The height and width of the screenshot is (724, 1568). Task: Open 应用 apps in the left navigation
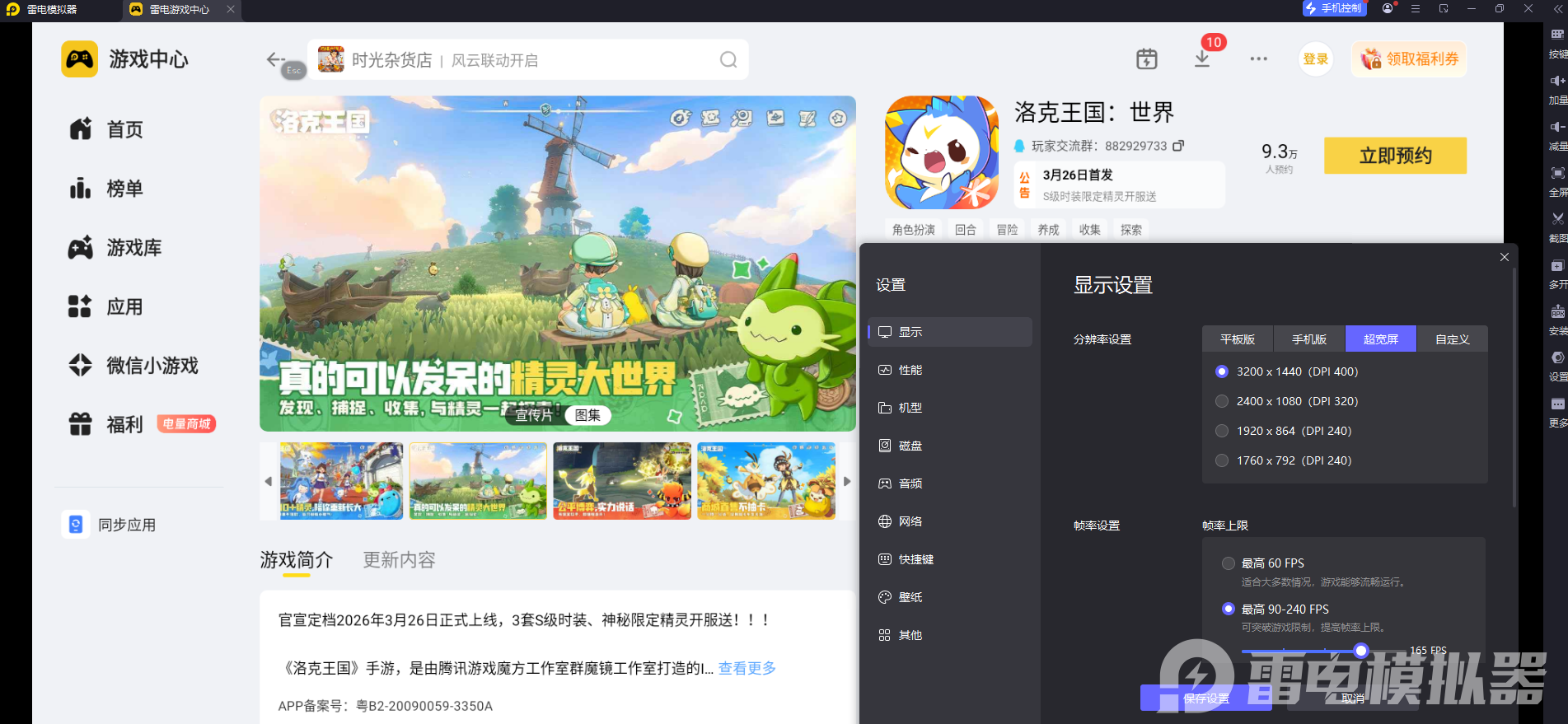[x=107, y=307]
